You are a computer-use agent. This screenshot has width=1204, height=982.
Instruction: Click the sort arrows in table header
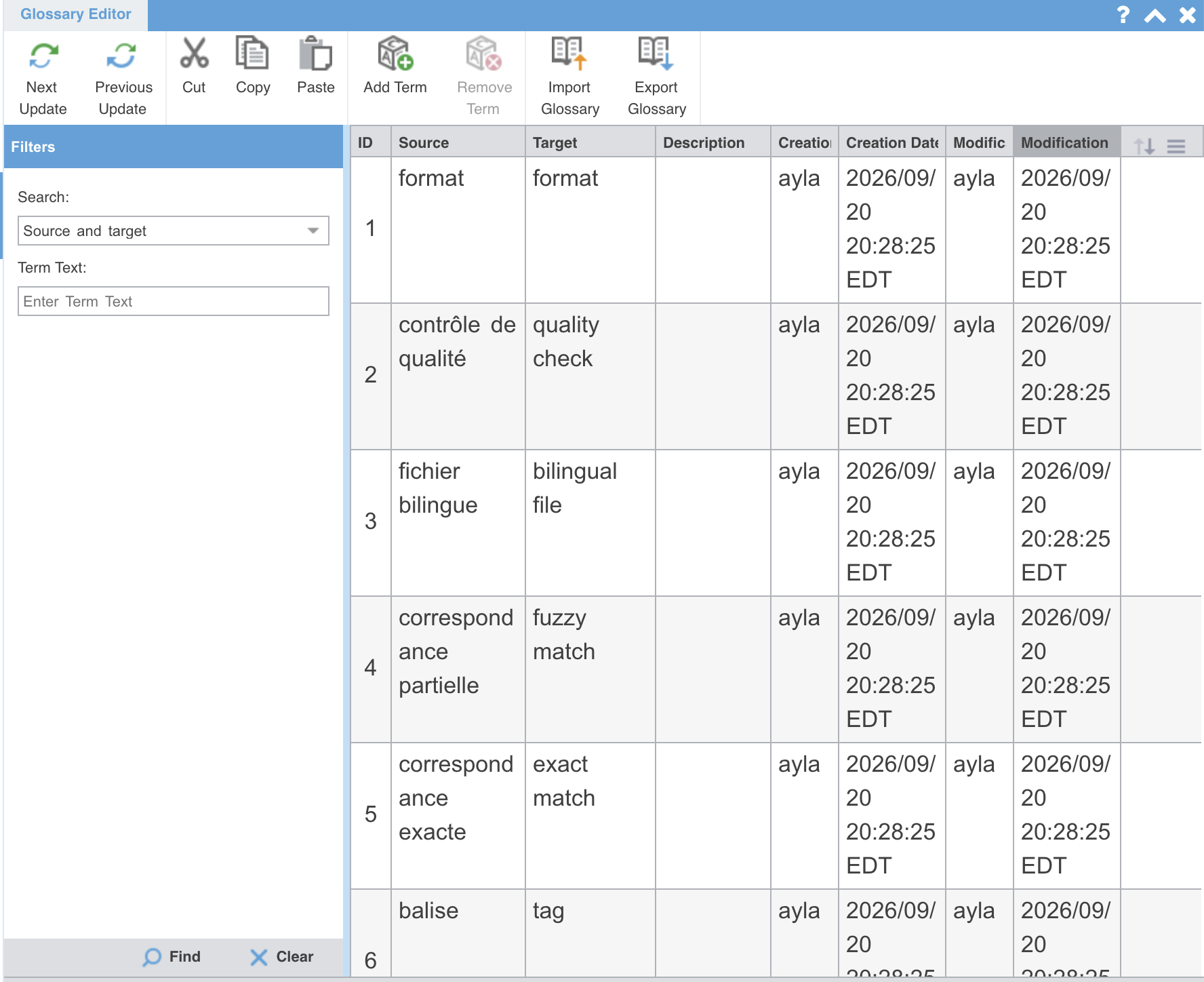[x=1144, y=145]
